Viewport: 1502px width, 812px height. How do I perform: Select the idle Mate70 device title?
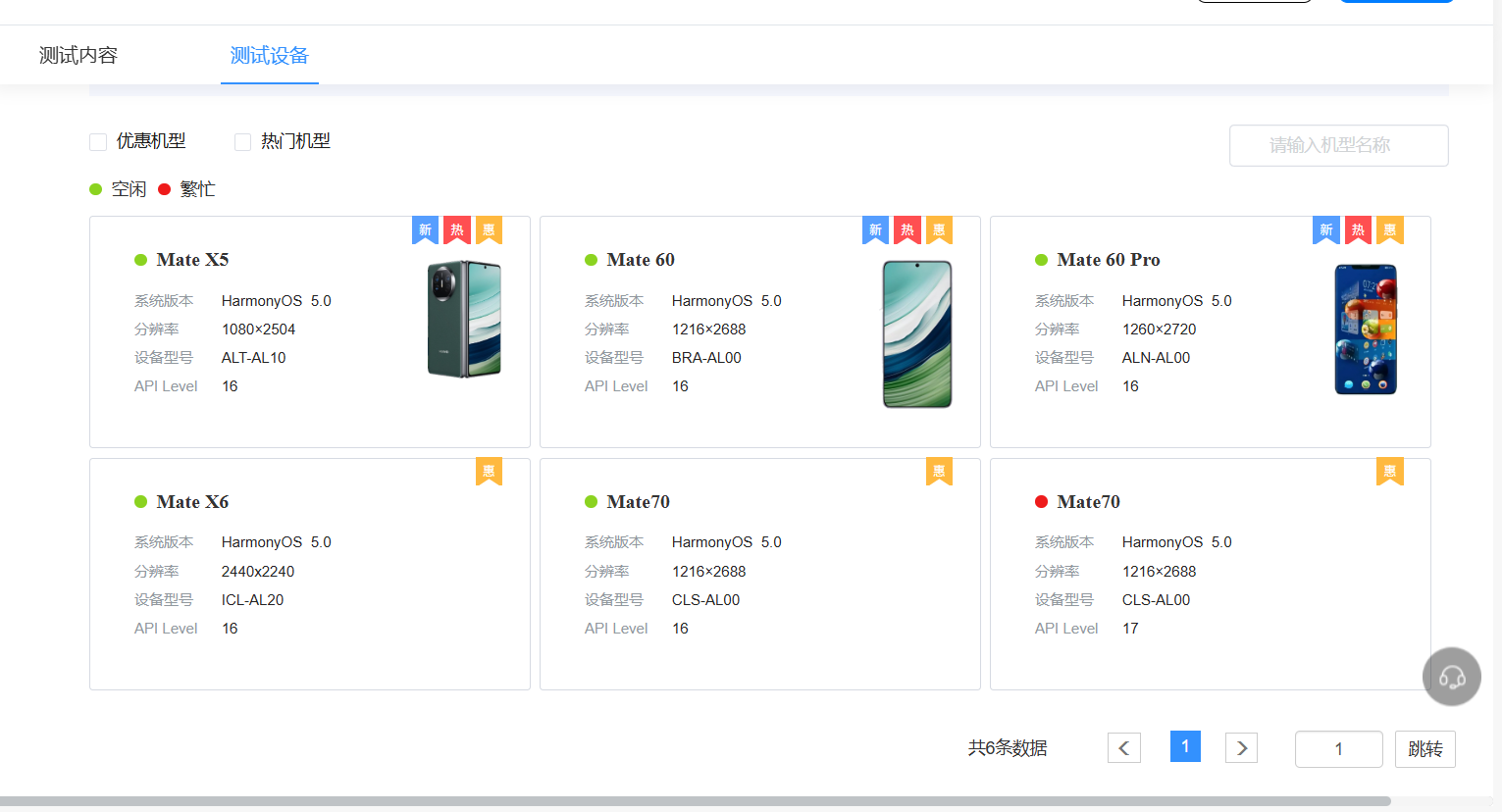(x=639, y=502)
